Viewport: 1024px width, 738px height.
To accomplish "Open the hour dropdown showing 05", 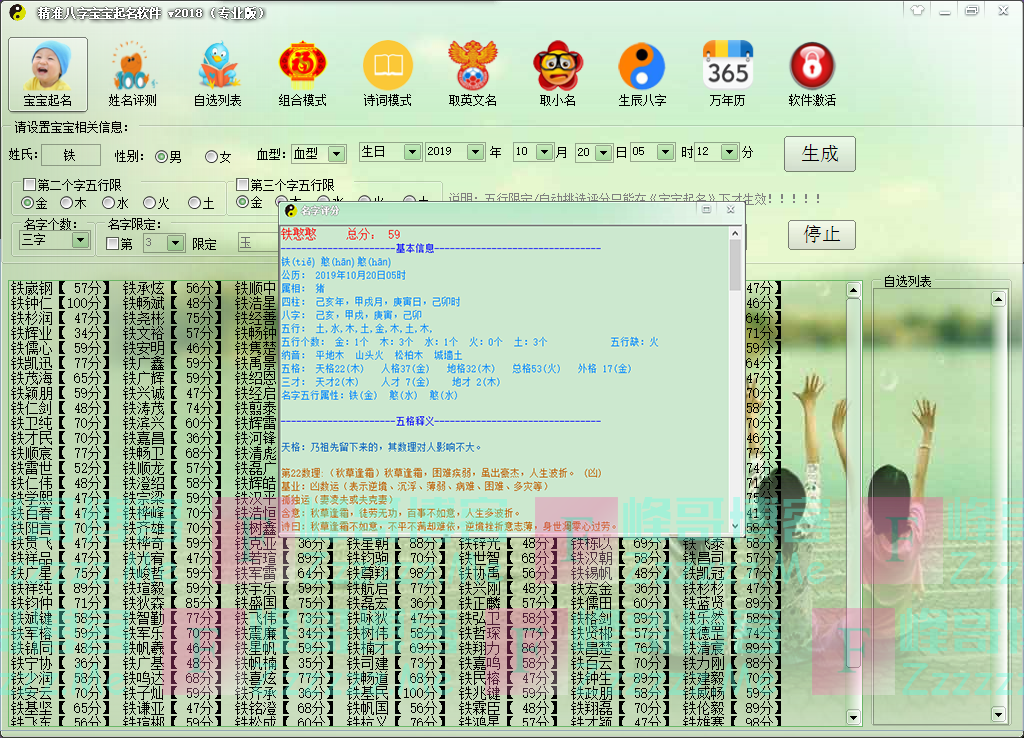I will (x=665, y=152).
